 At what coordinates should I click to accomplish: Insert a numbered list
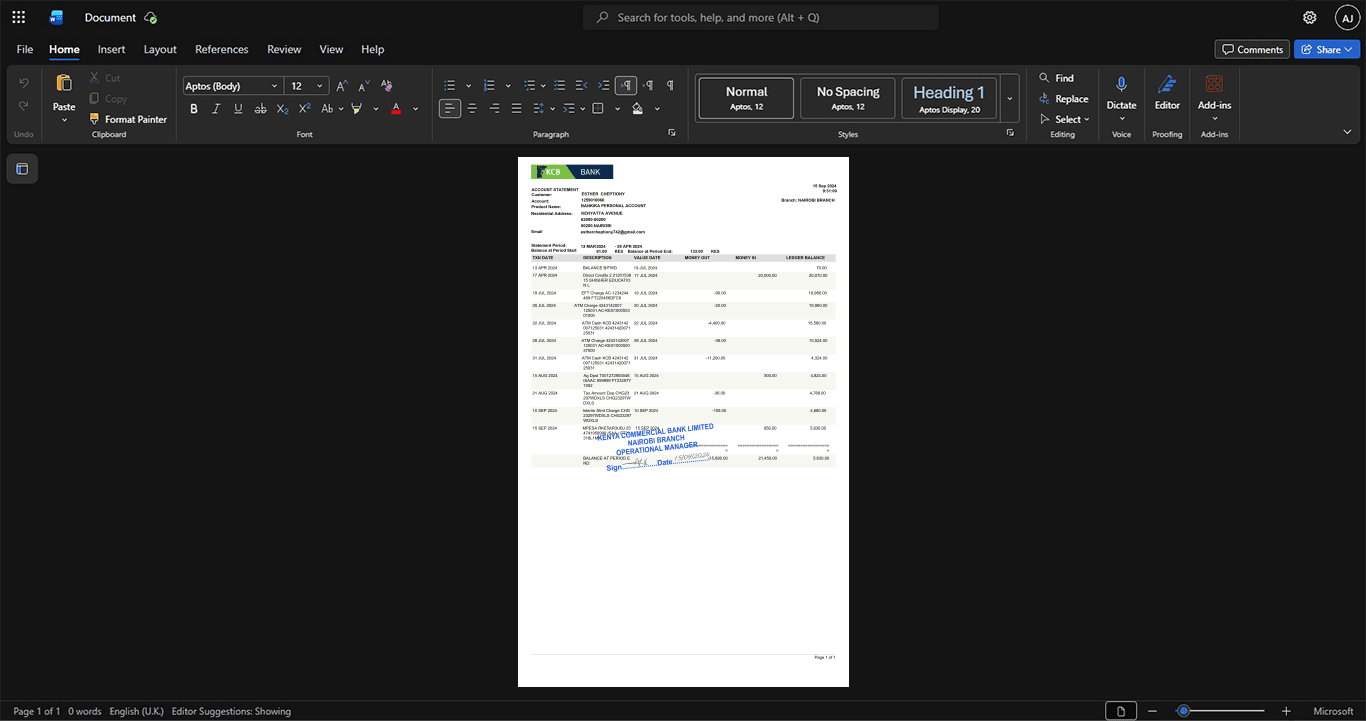pyautogui.click(x=490, y=86)
